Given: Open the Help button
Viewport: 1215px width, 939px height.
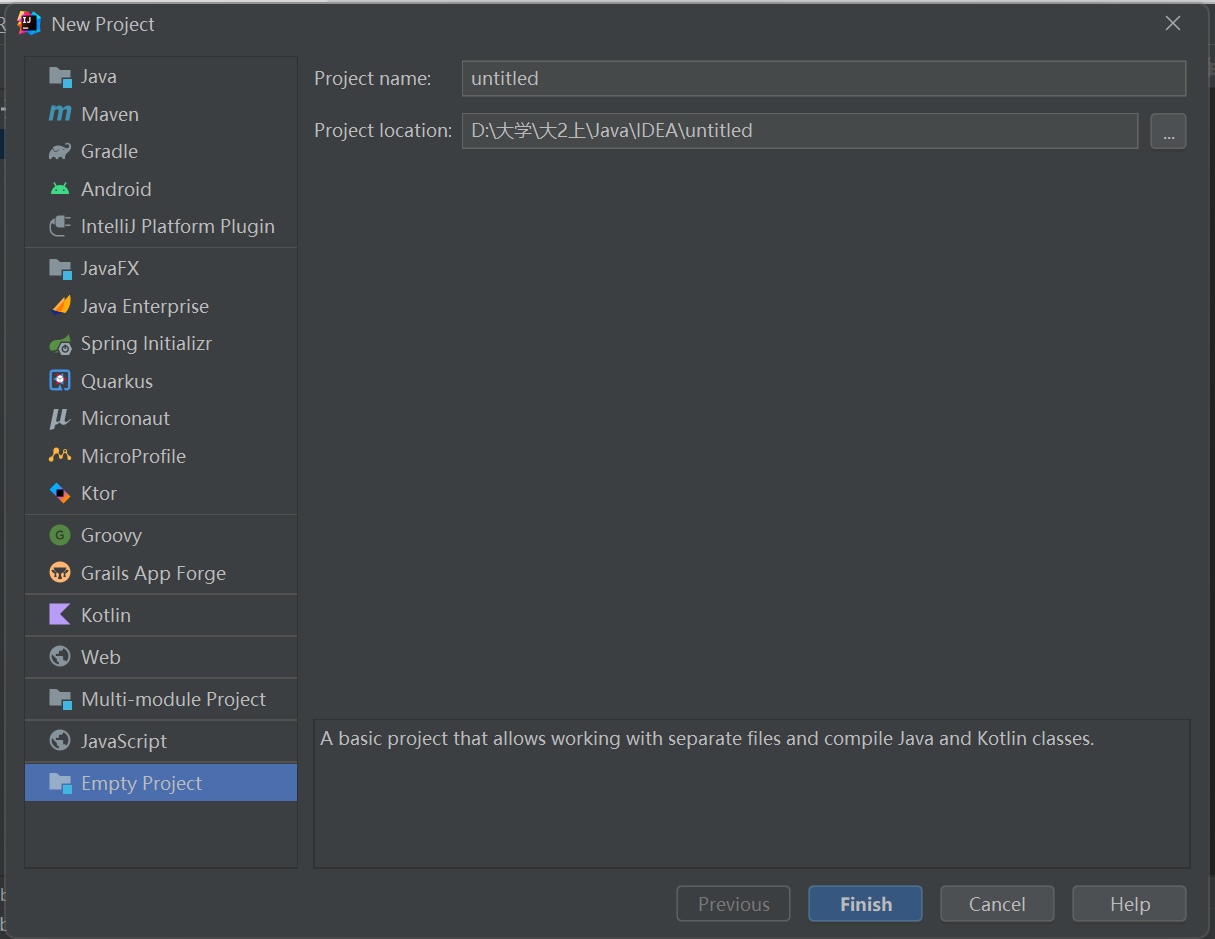Looking at the screenshot, I should (x=1129, y=904).
